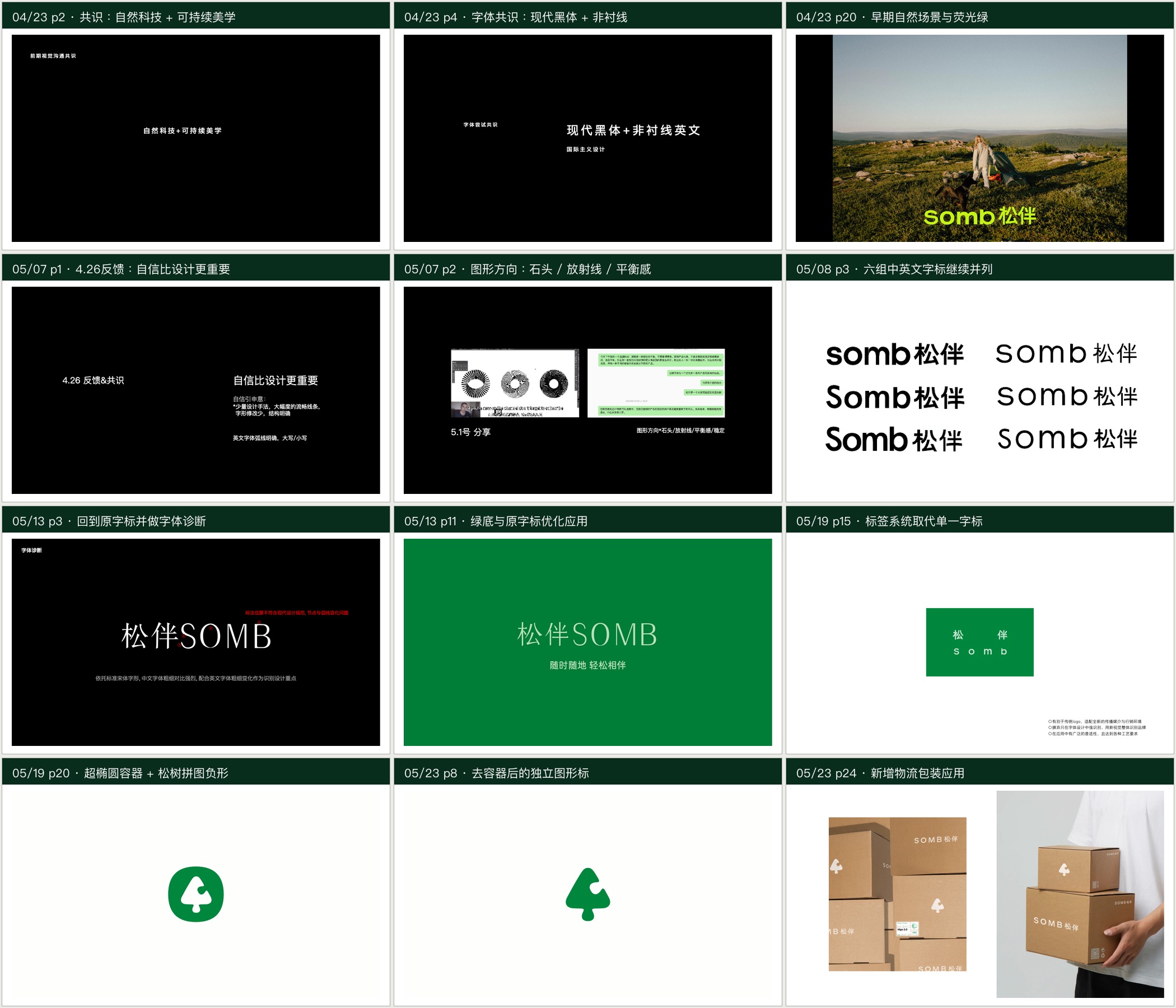Screen dimensions: 1176x1008
Task: Open the 自然科技+可持续美学 black slide
Action: tap(196, 138)
